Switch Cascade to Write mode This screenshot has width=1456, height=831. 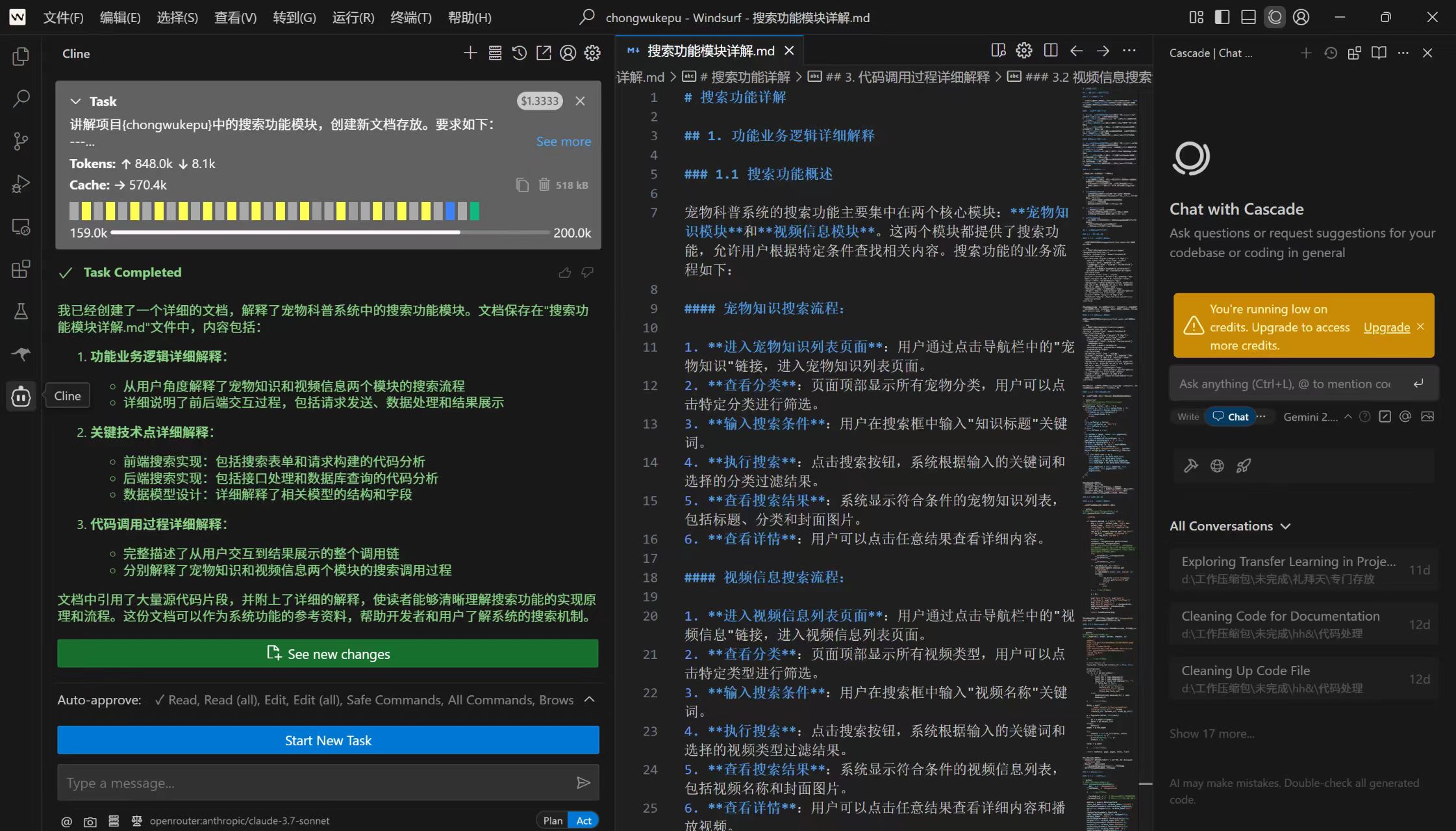(1188, 417)
